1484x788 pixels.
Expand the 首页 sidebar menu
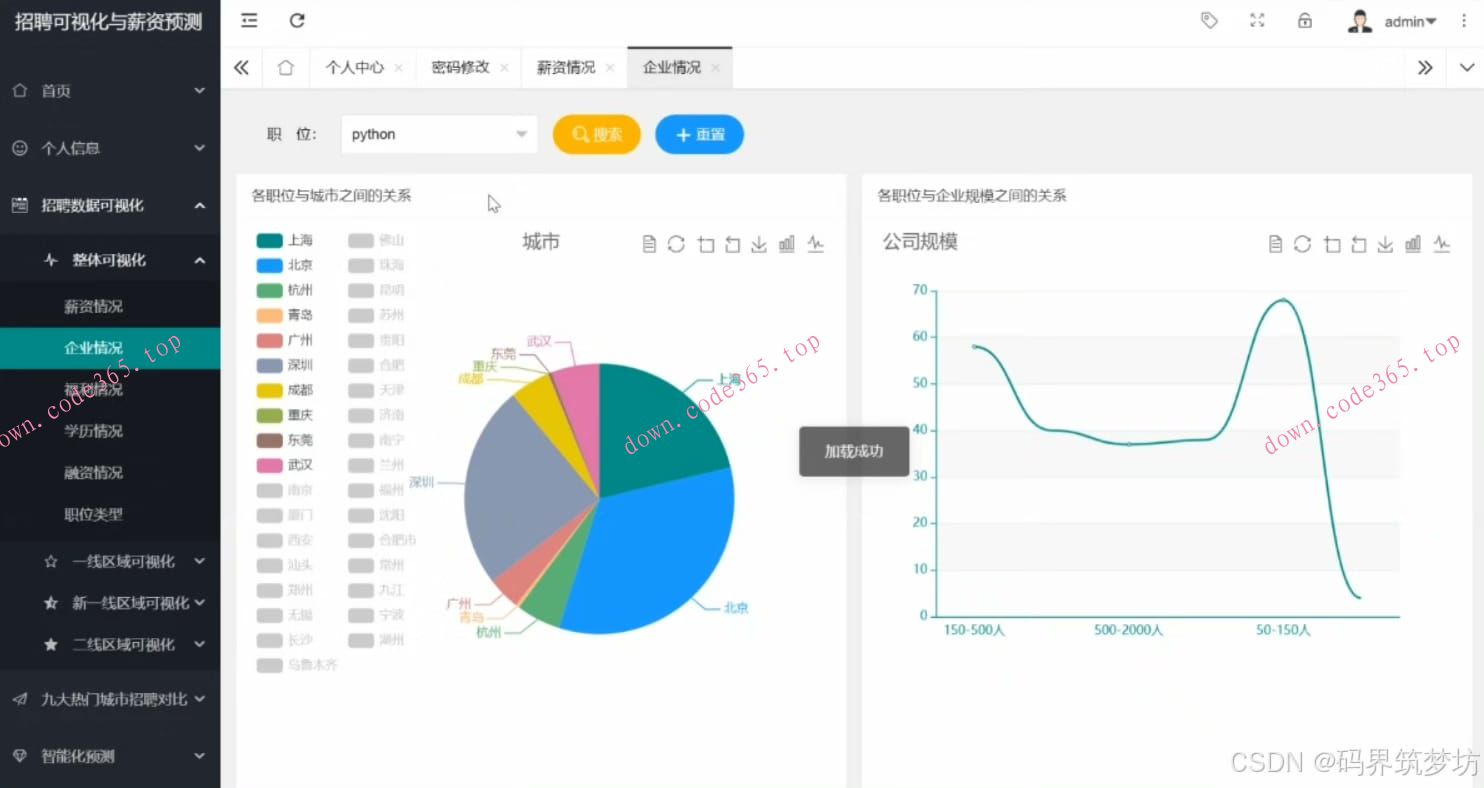coord(110,91)
